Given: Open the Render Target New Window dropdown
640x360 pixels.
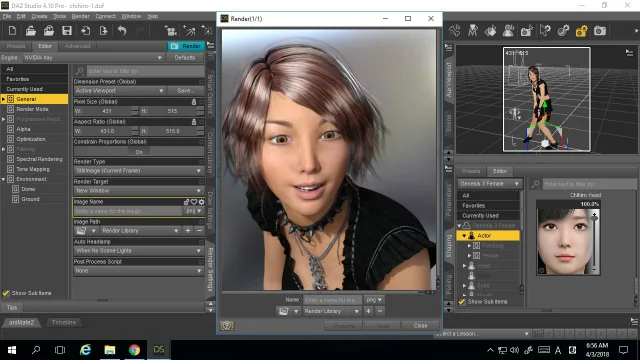Looking at the screenshot, I should pos(138,191).
